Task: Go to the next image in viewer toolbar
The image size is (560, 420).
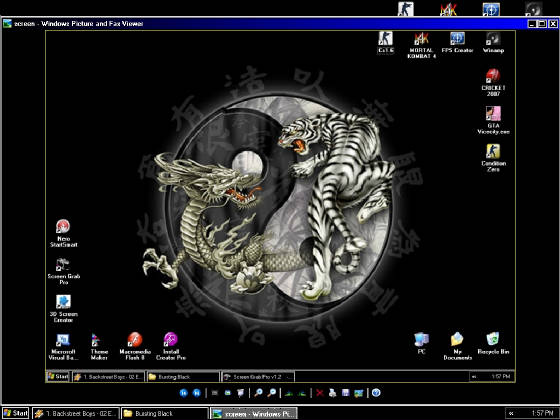Action: coord(197,393)
